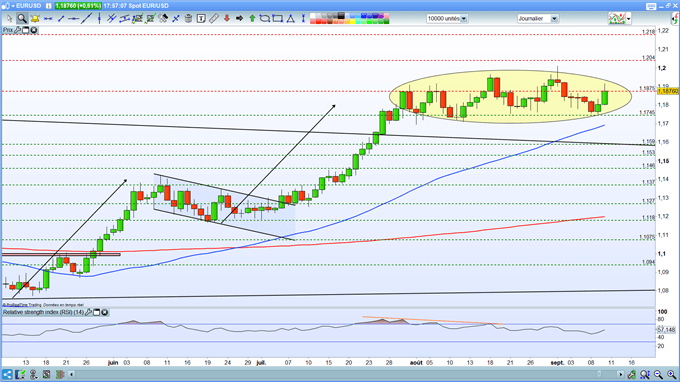Select the triangle drawing tool
680x382 pixels.
coord(290,19)
